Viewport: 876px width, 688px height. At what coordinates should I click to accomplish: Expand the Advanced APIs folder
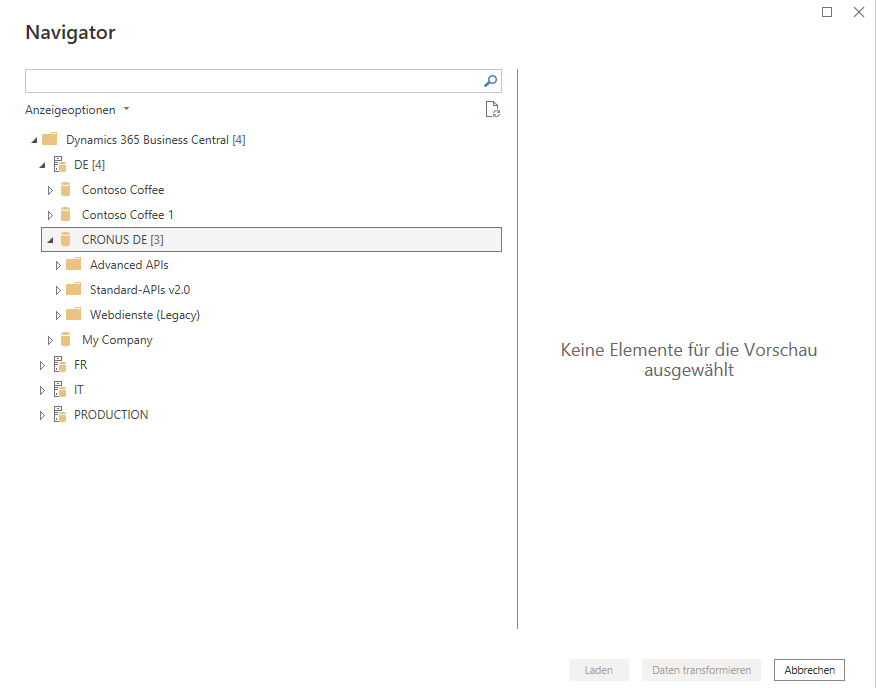[x=58, y=265]
